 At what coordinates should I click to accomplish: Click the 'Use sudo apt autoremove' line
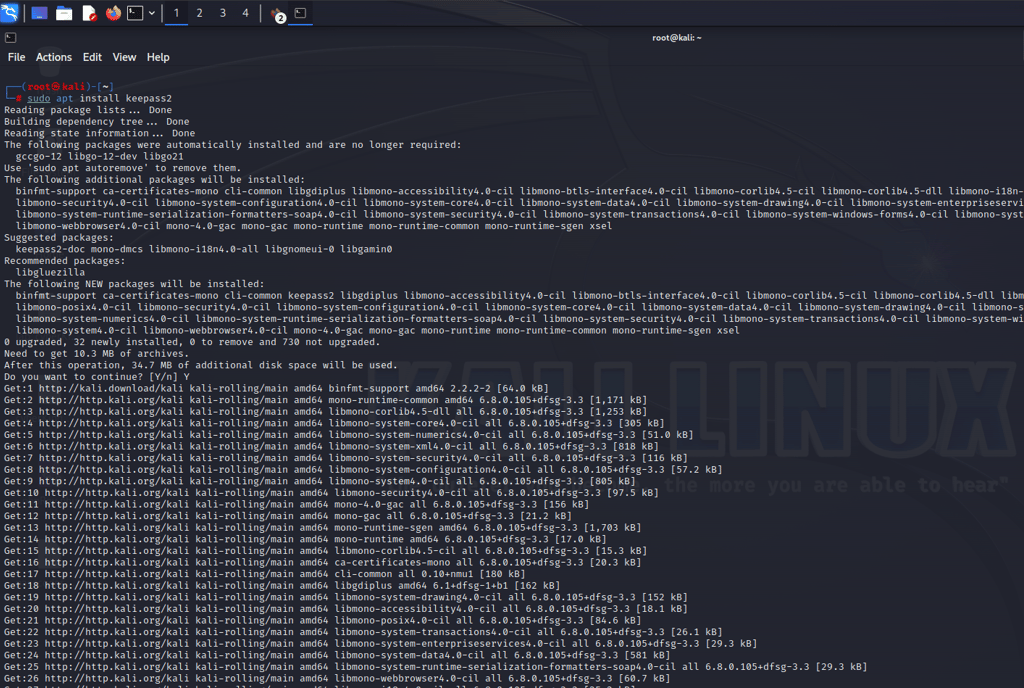click(x=123, y=168)
